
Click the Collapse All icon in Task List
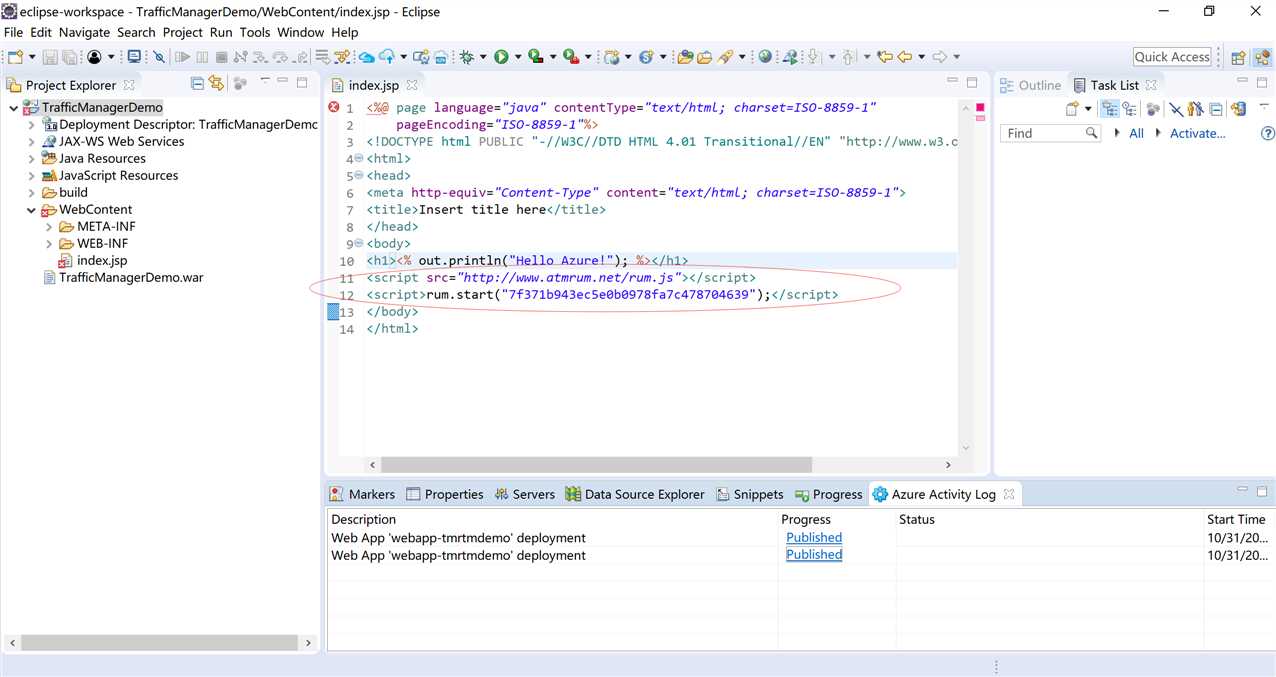pyautogui.click(x=1216, y=109)
